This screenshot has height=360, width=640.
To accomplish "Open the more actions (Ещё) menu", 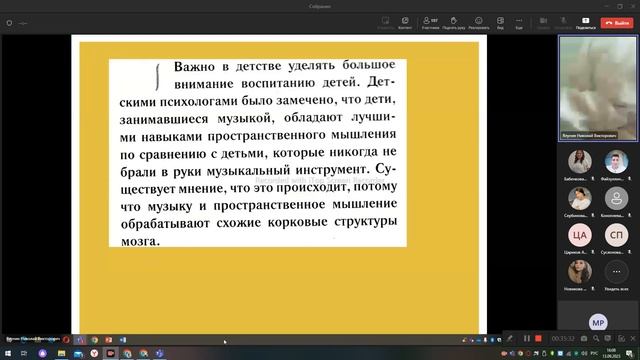I will click(x=519, y=23).
